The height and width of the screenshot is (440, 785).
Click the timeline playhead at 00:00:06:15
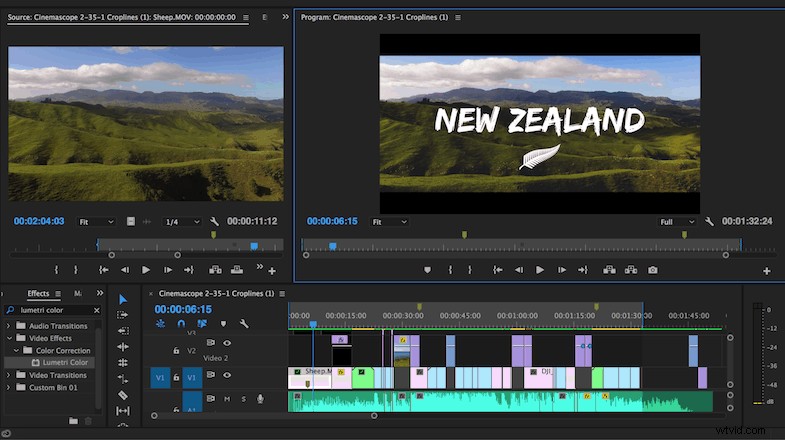(x=313, y=325)
